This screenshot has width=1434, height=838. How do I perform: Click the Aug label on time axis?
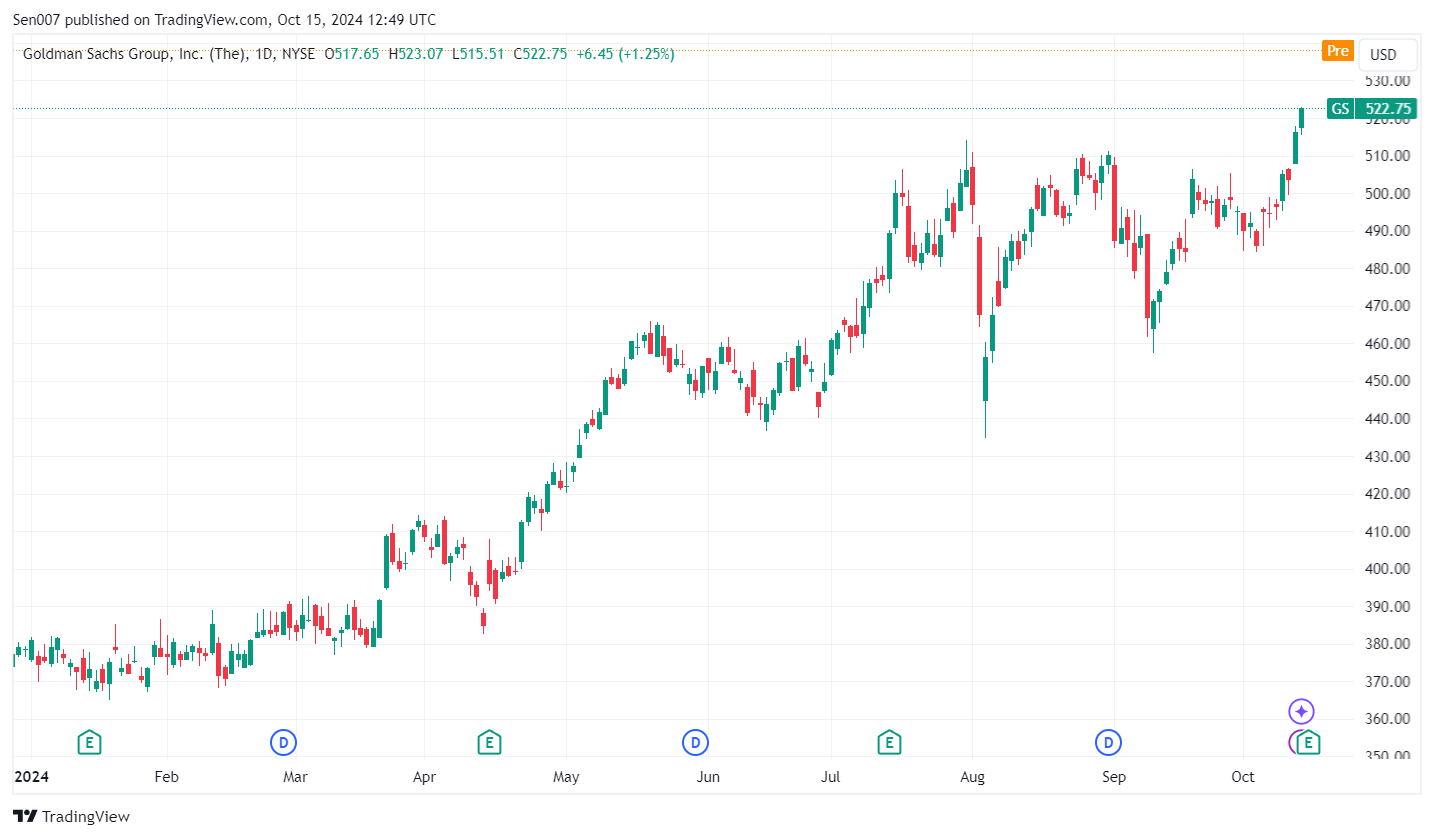pyautogui.click(x=972, y=777)
